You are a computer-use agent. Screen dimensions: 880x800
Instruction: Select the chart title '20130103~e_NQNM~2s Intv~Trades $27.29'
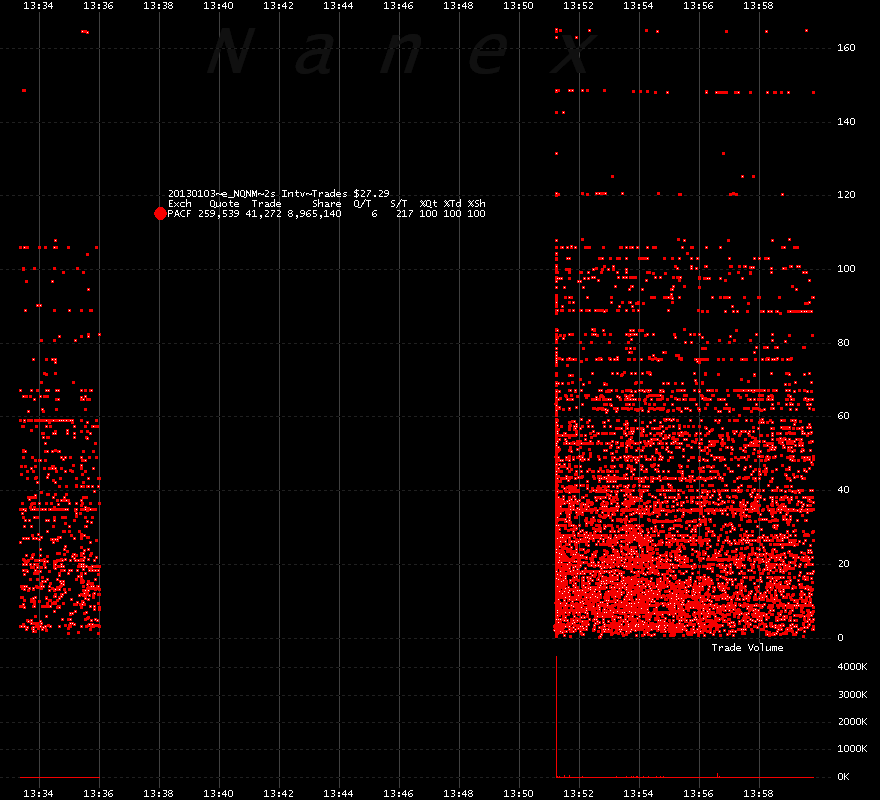pyautogui.click(x=278, y=194)
